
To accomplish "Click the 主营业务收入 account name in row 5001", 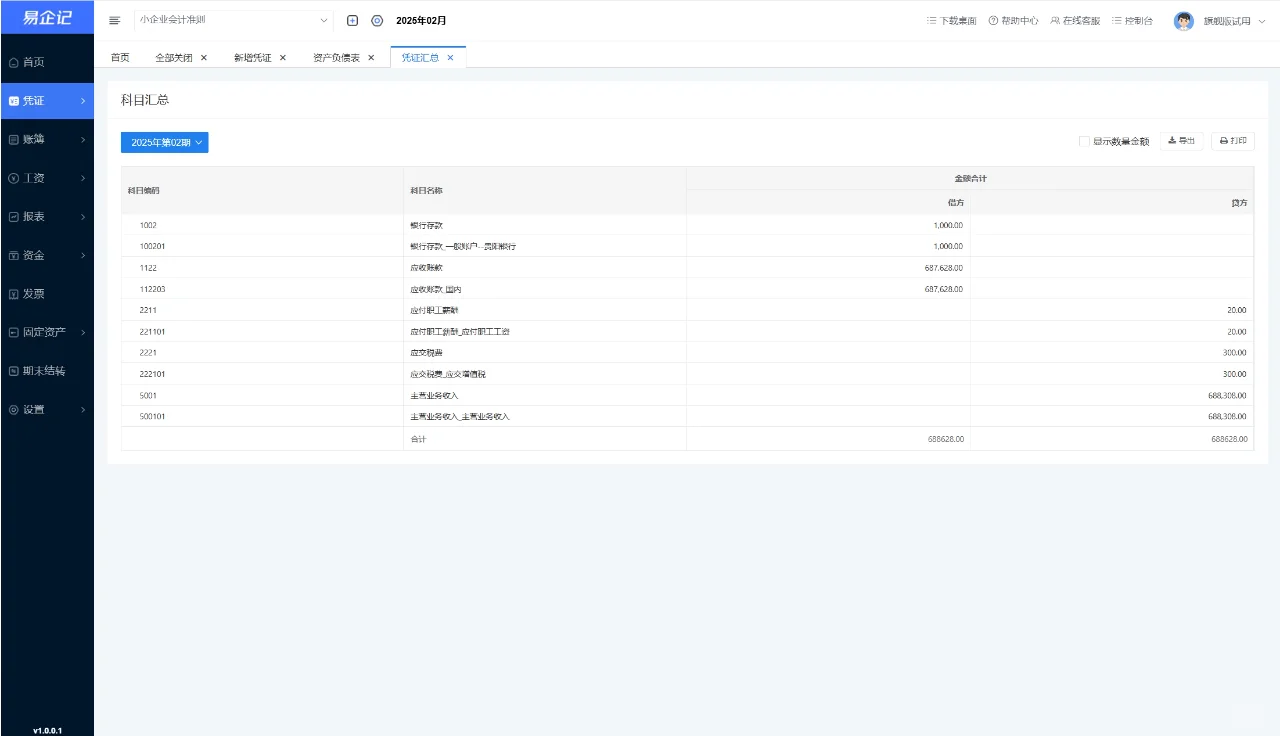I will (434, 395).
